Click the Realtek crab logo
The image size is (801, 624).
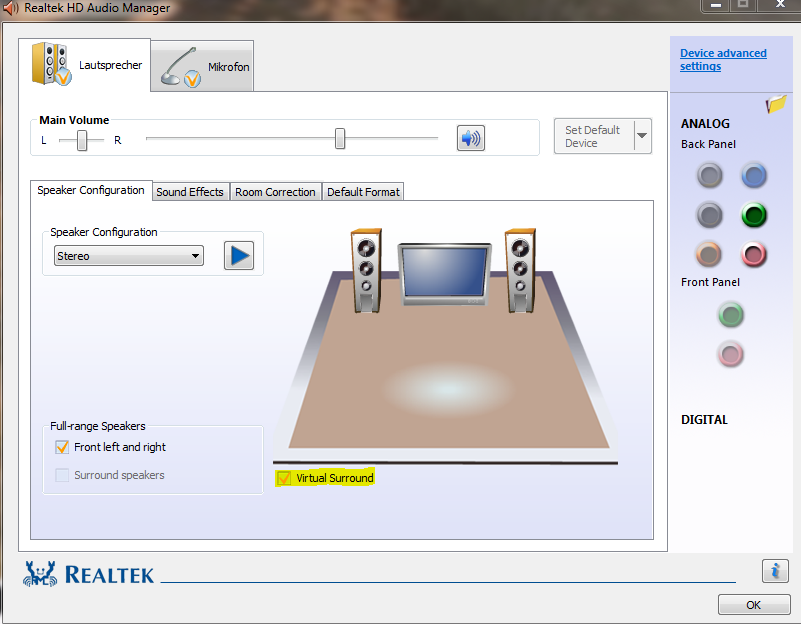click(x=39, y=574)
